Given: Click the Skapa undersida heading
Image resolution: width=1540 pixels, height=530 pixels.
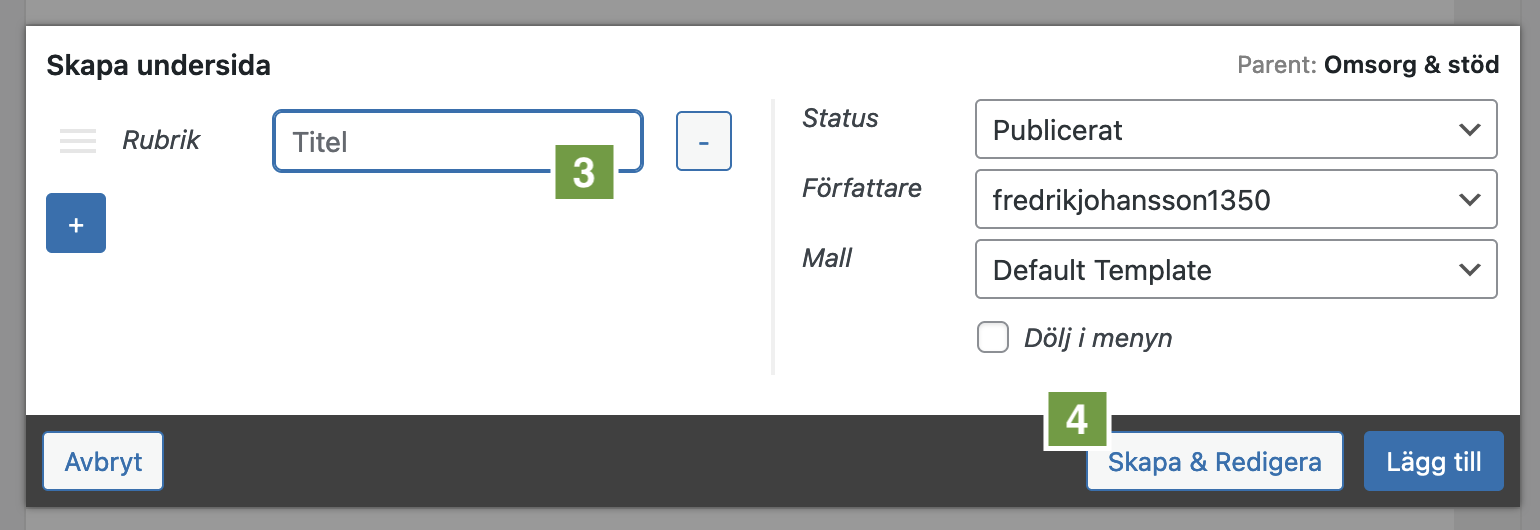Looking at the screenshot, I should point(158,67).
